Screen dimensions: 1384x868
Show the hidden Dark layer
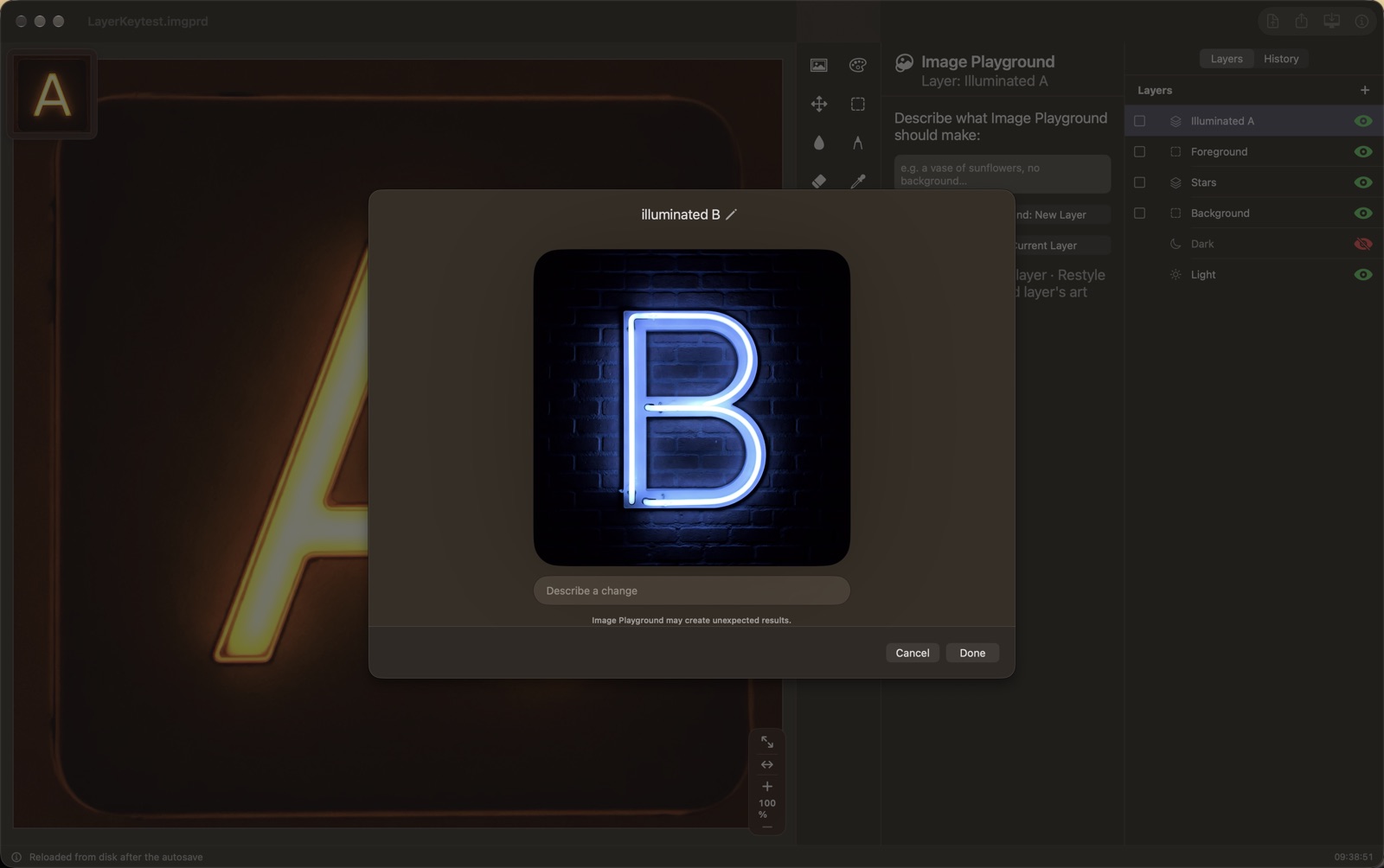pyautogui.click(x=1363, y=244)
